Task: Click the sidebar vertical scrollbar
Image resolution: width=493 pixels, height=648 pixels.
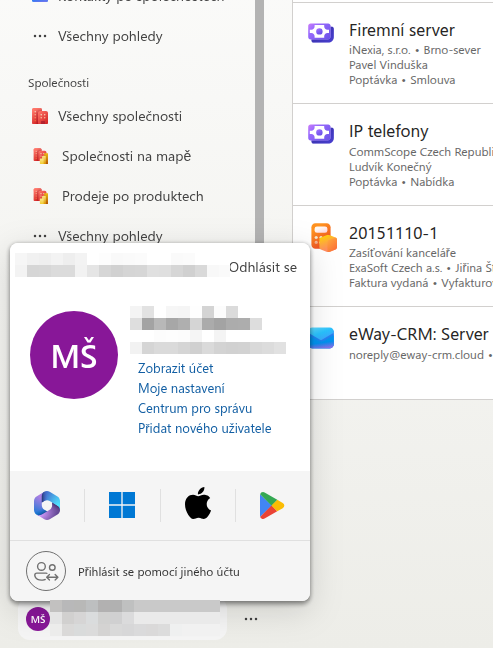Action: coord(259,121)
